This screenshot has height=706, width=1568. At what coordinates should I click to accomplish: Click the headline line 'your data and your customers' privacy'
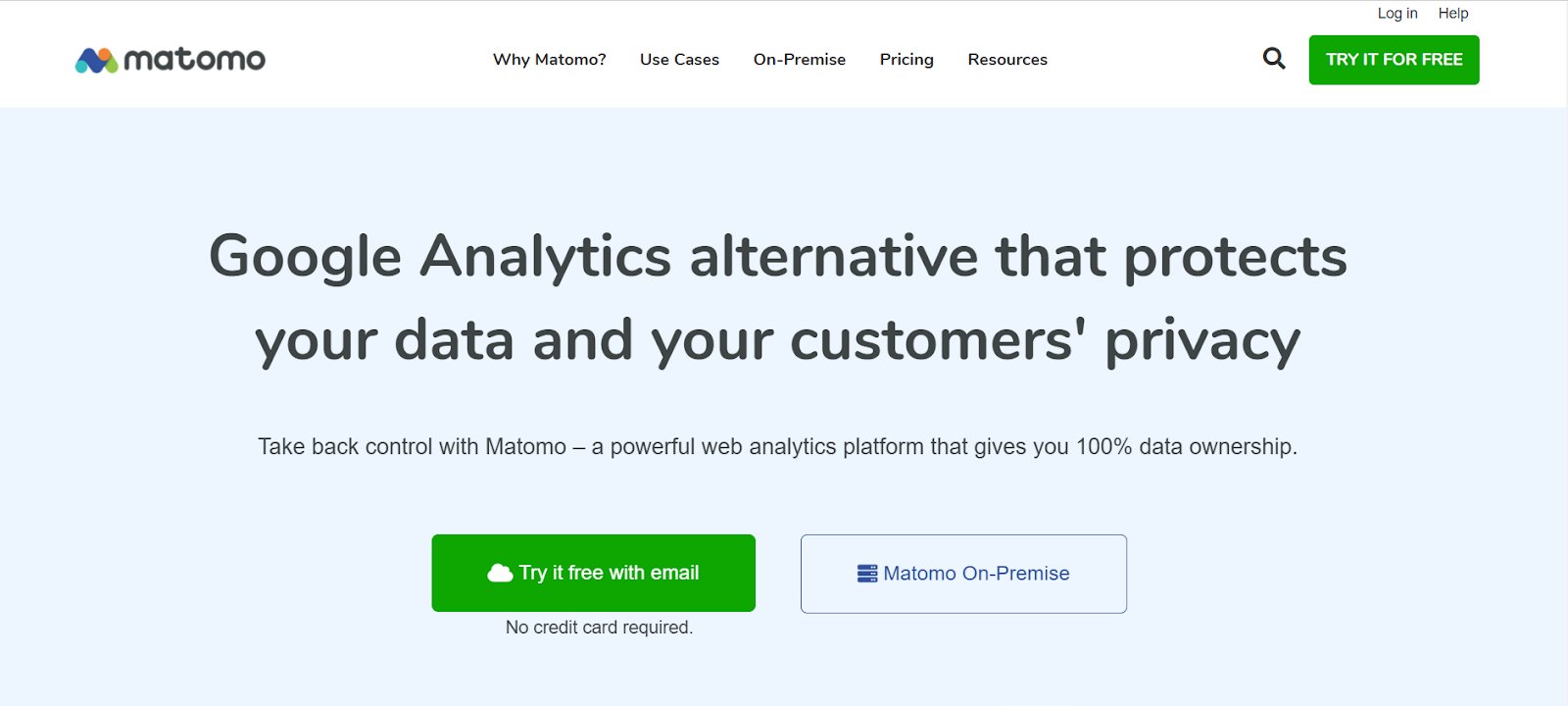point(777,341)
